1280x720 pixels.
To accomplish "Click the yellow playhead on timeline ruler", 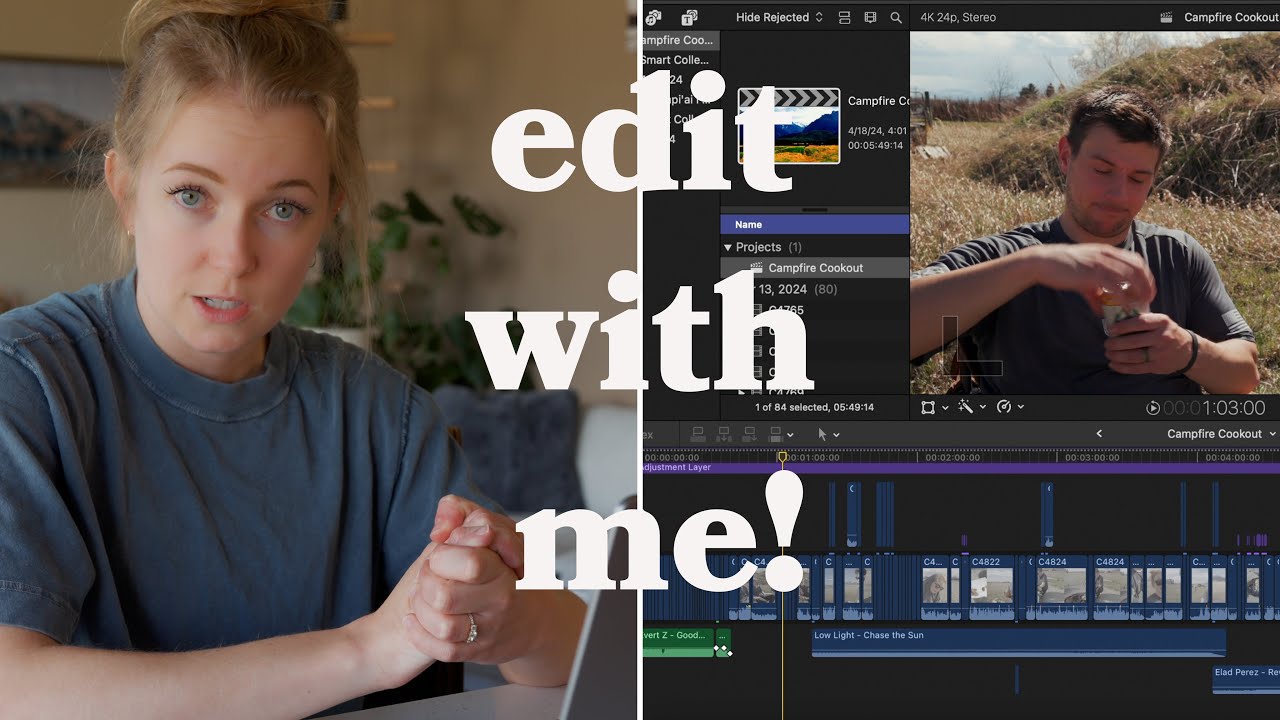I will [x=783, y=457].
